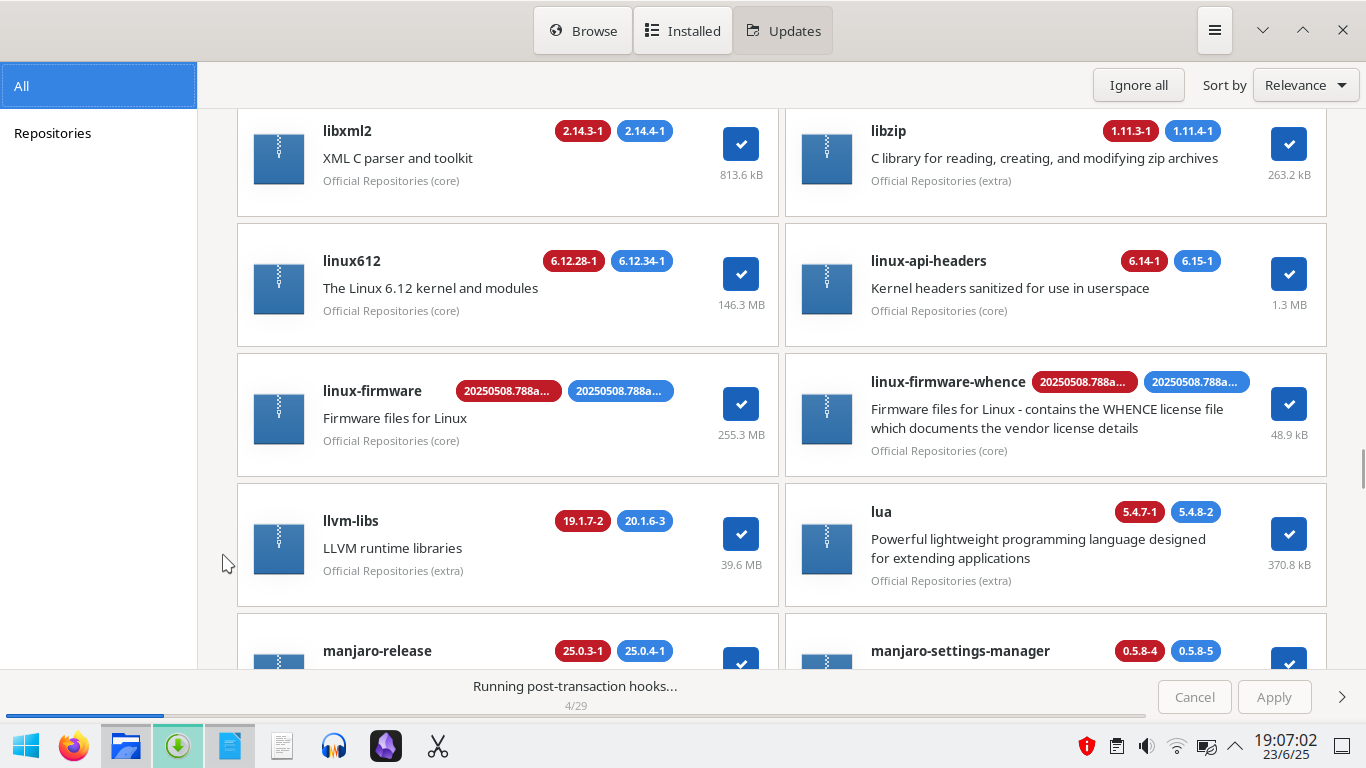The height and width of the screenshot is (768, 1366).
Task: Open the blue document taskbar icon
Action: [x=230, y=746]
